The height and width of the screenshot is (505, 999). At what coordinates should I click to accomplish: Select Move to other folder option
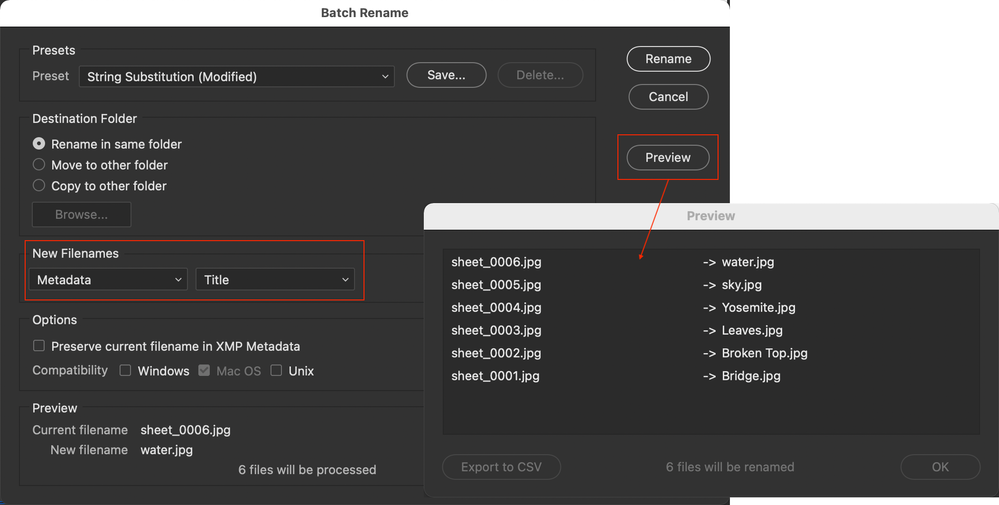click(x=39, y=165)
